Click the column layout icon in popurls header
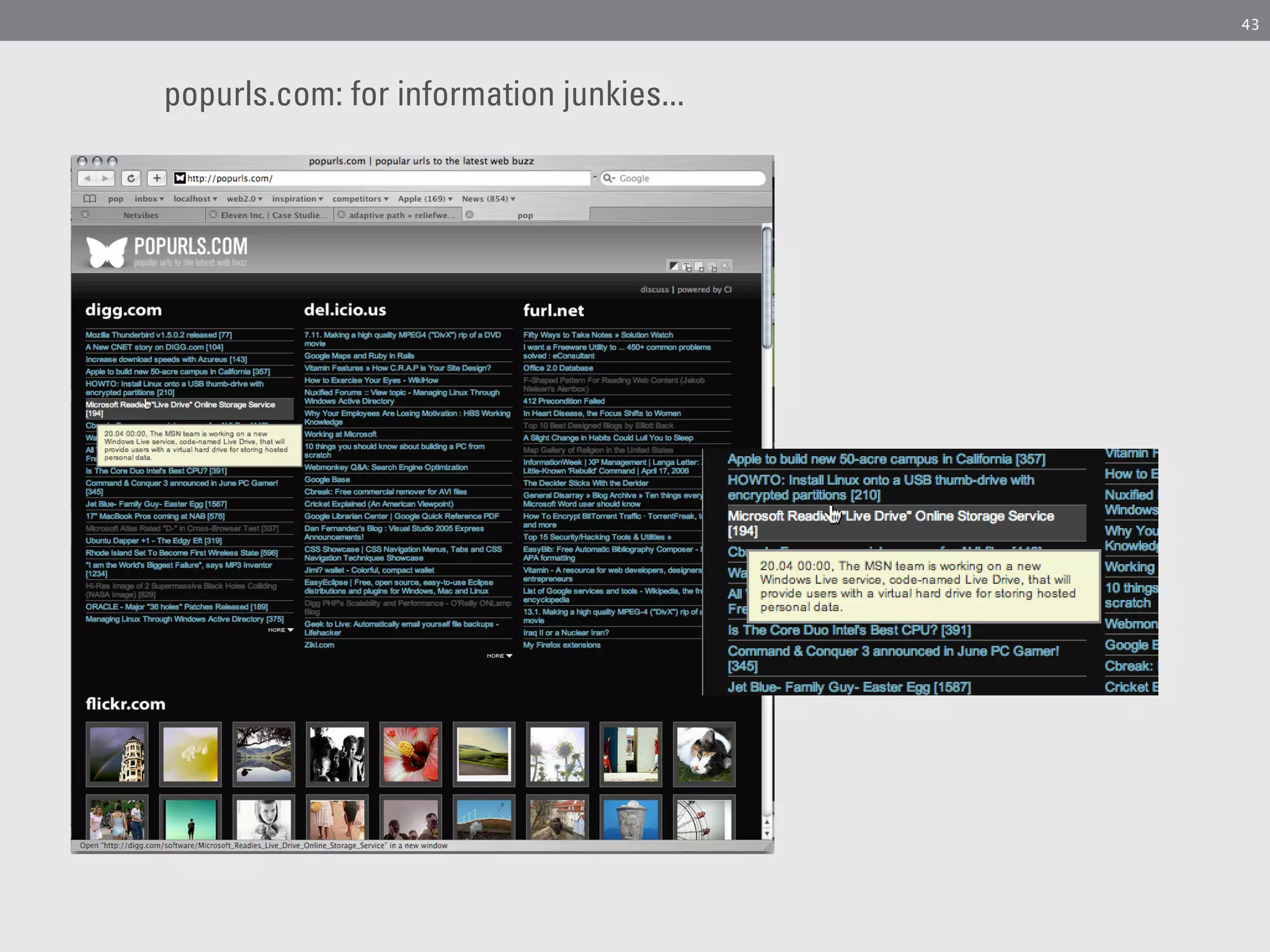 point(699,267)
